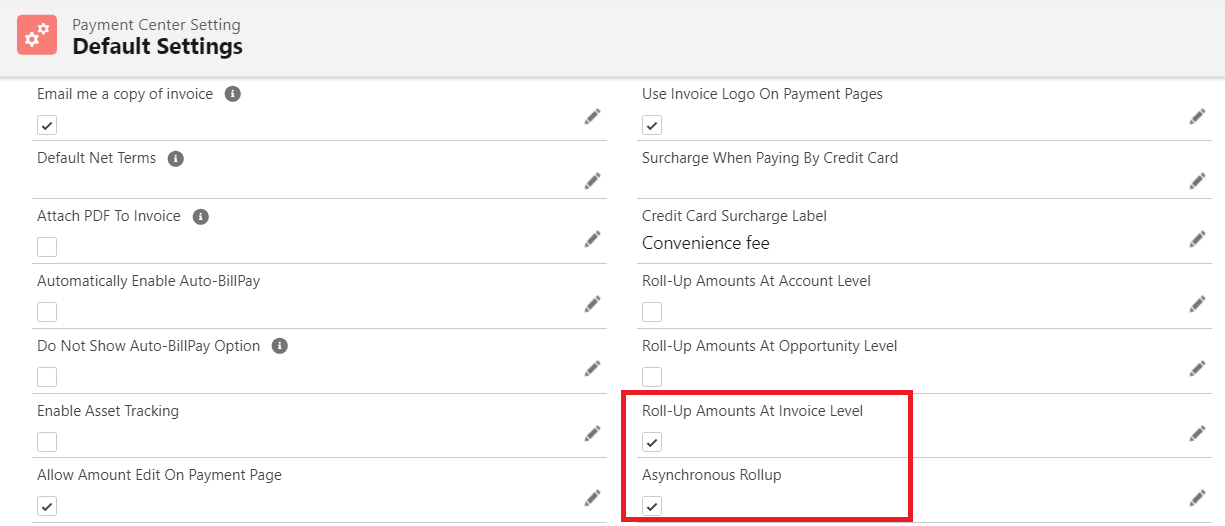Edit Credit Card Surcharge Label field
Viewport: 1225px width, 526px height.
click(x=1197, y=239)
